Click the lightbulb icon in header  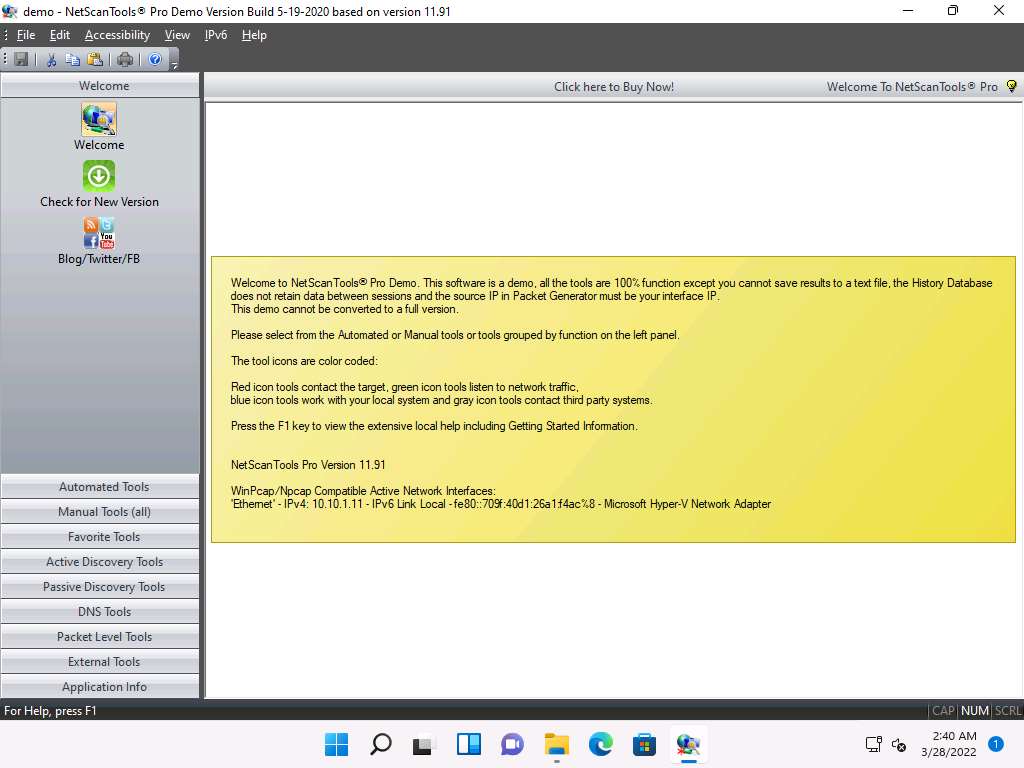[1011, 87]
